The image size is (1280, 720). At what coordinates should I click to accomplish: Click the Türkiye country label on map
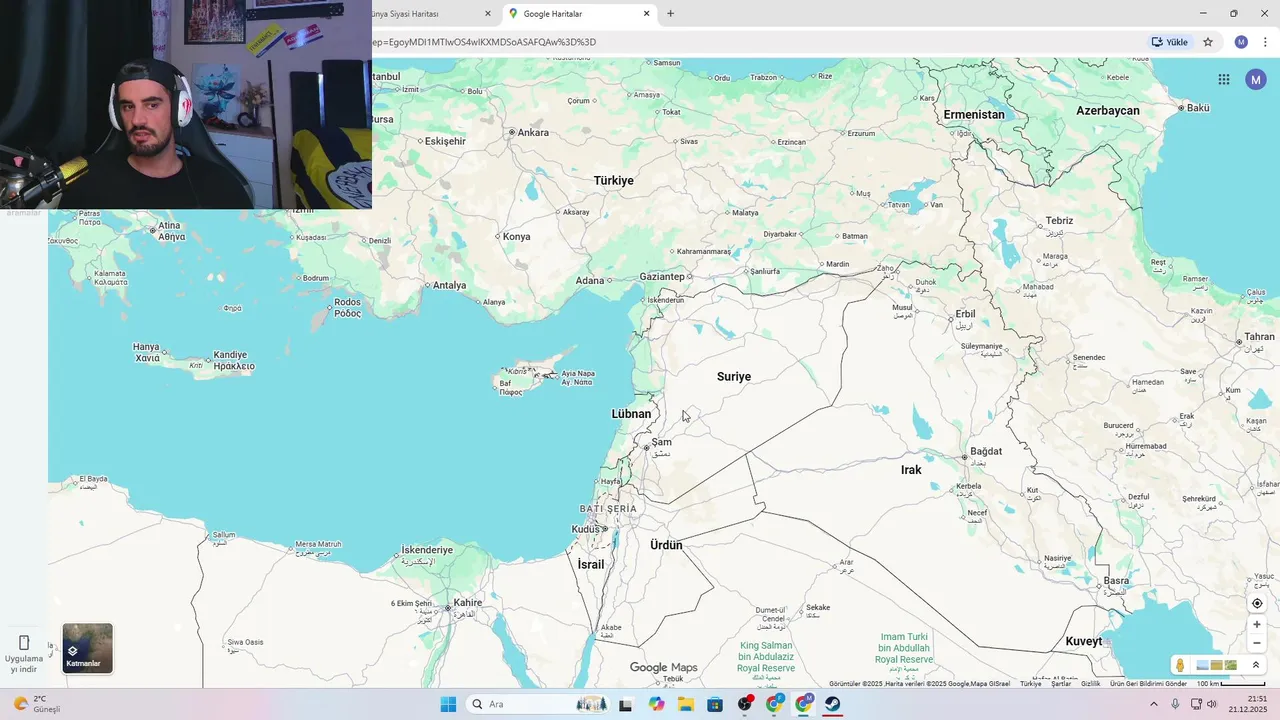[614, 181]
